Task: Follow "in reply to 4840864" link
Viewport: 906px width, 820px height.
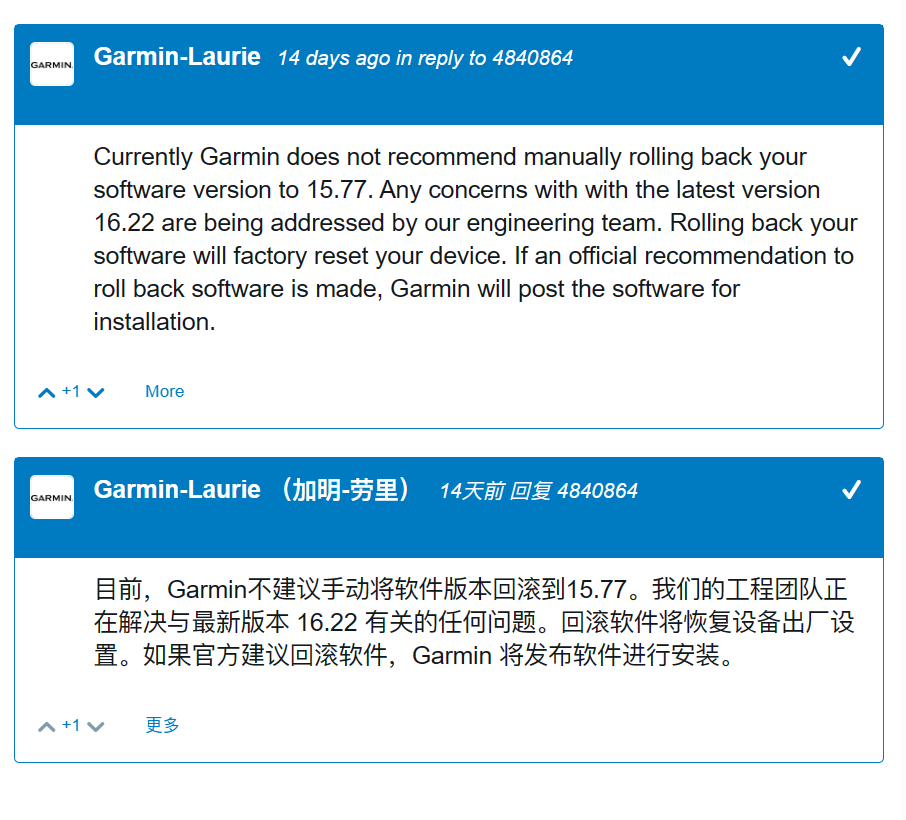Action: point(485,58)
